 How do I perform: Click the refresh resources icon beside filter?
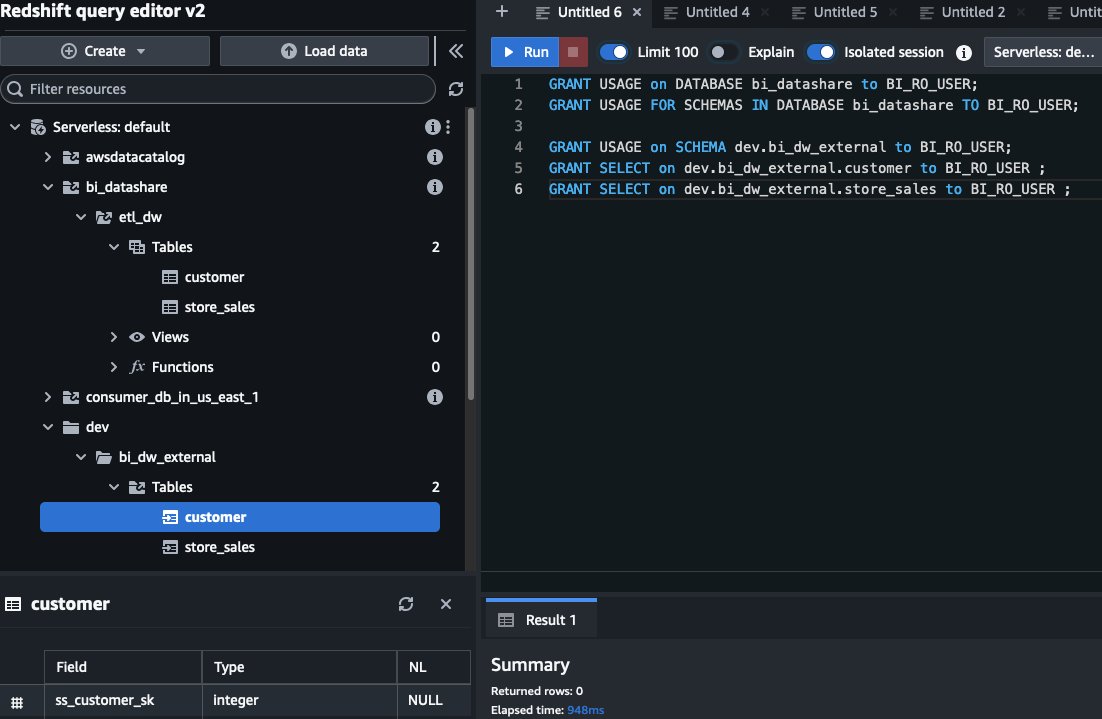click(x=455, y=89)
